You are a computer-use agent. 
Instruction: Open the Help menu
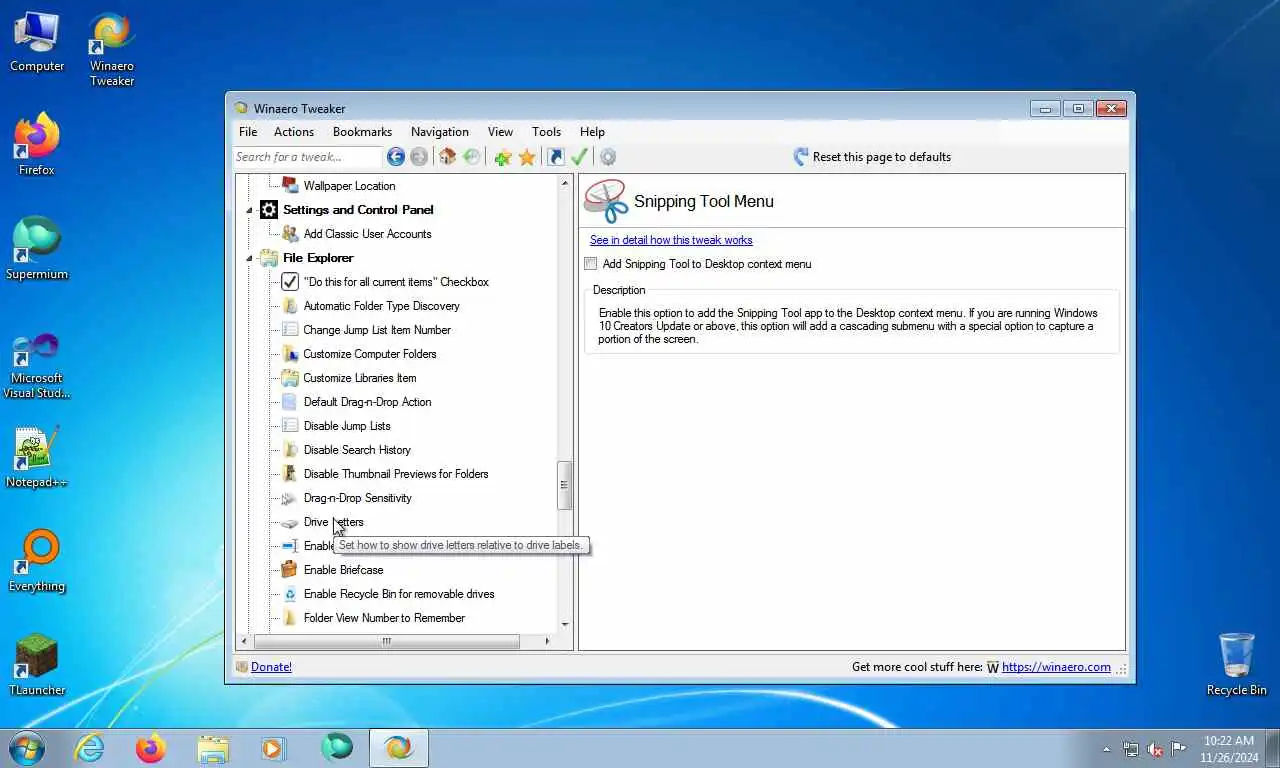pyautogui.click(x=592, y=132)
